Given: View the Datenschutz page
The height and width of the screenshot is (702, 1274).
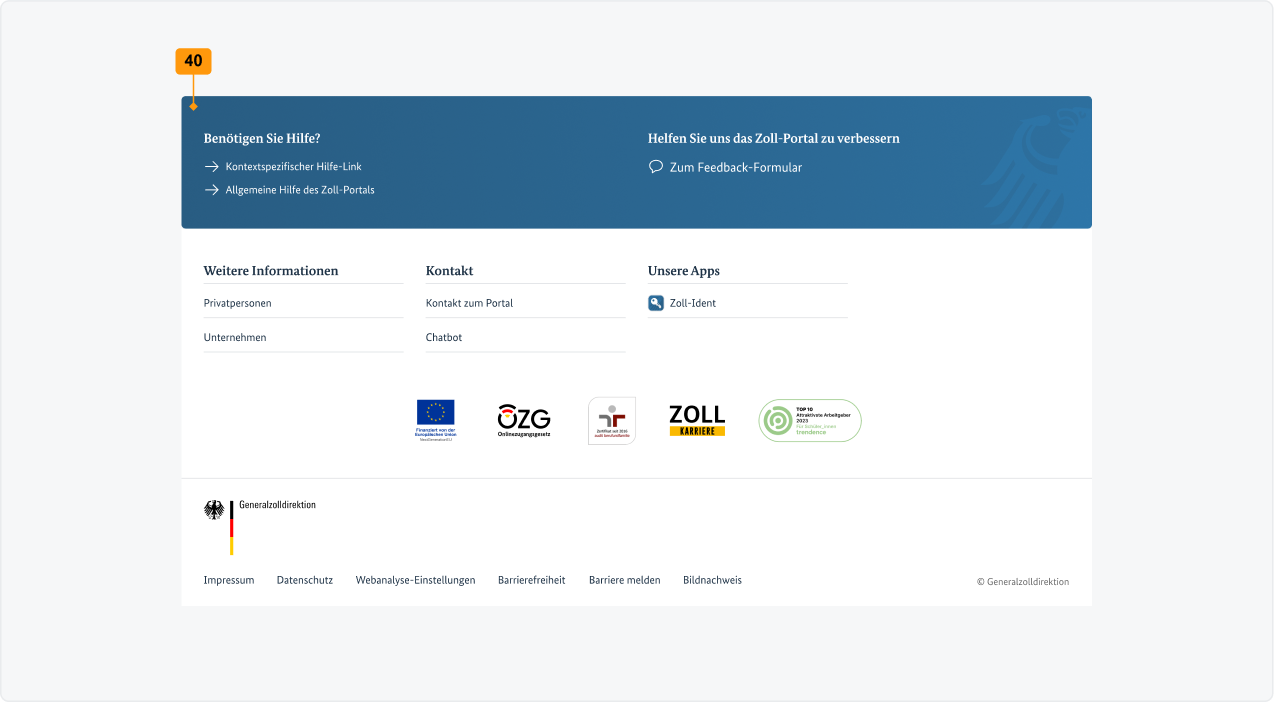Looking at the screenshot, I should click(304, 580).
